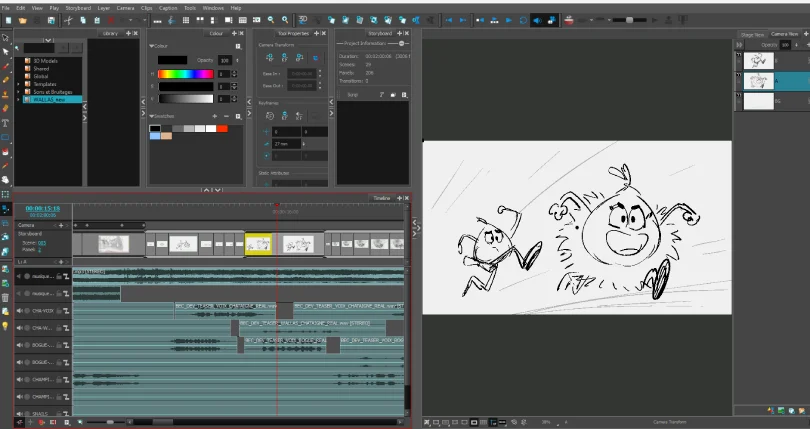Click the red Delete X icon

point(111,20)
